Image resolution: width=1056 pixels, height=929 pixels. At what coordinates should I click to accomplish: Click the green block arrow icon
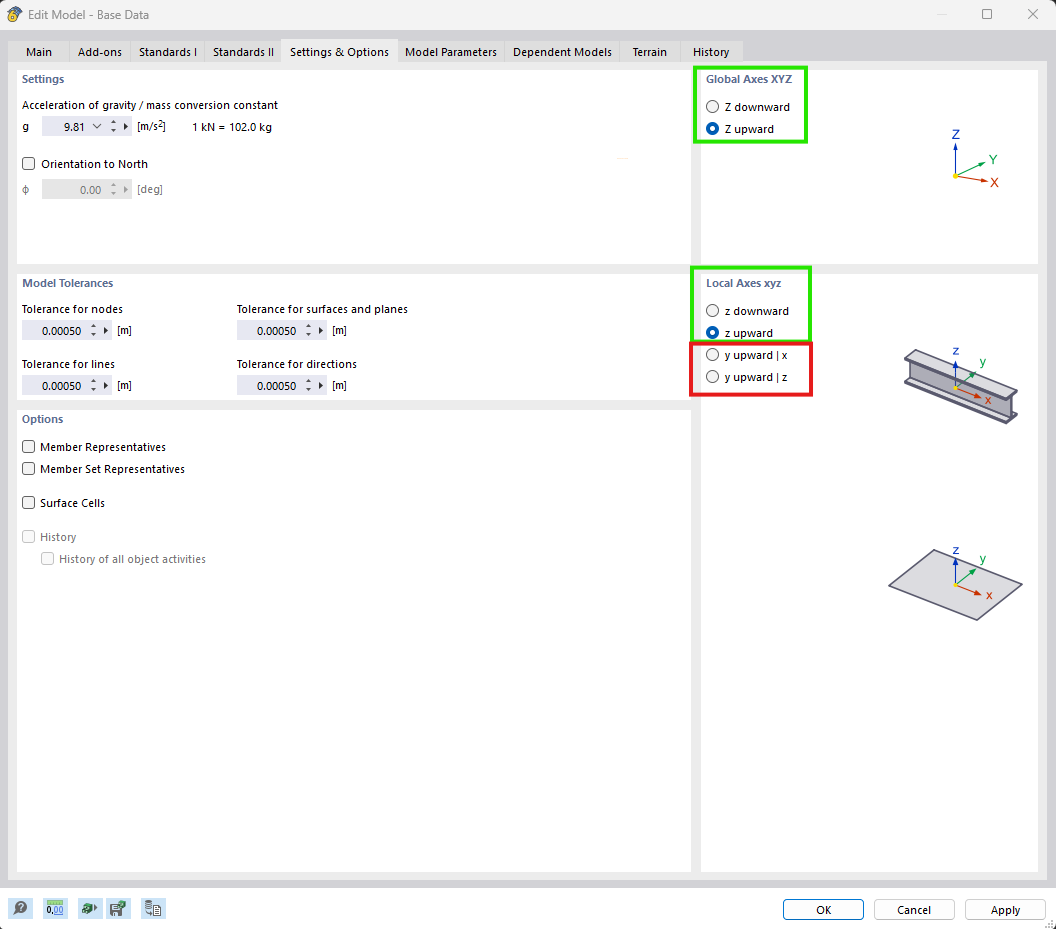(x=89, y=908)
